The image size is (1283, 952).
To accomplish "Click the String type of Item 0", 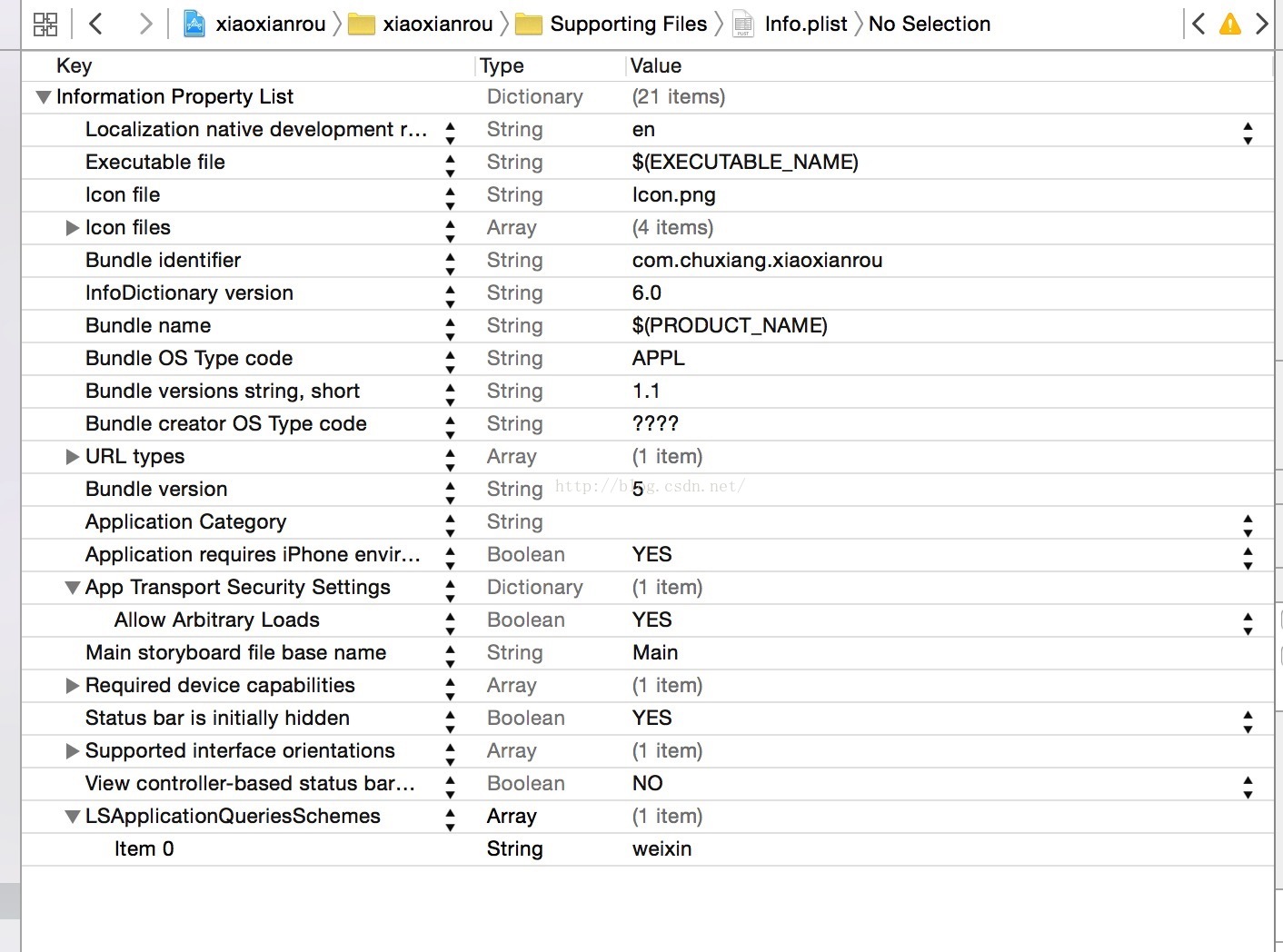I will tap(514, 849).
